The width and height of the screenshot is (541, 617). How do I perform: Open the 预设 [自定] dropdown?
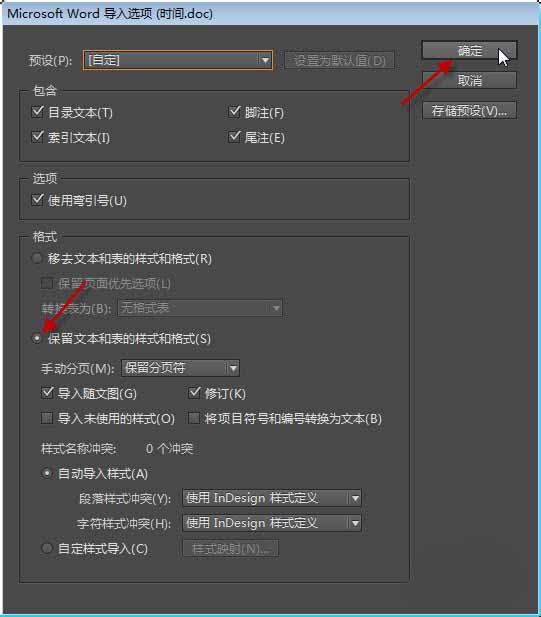pyautogui.click(x=177, y=60)
